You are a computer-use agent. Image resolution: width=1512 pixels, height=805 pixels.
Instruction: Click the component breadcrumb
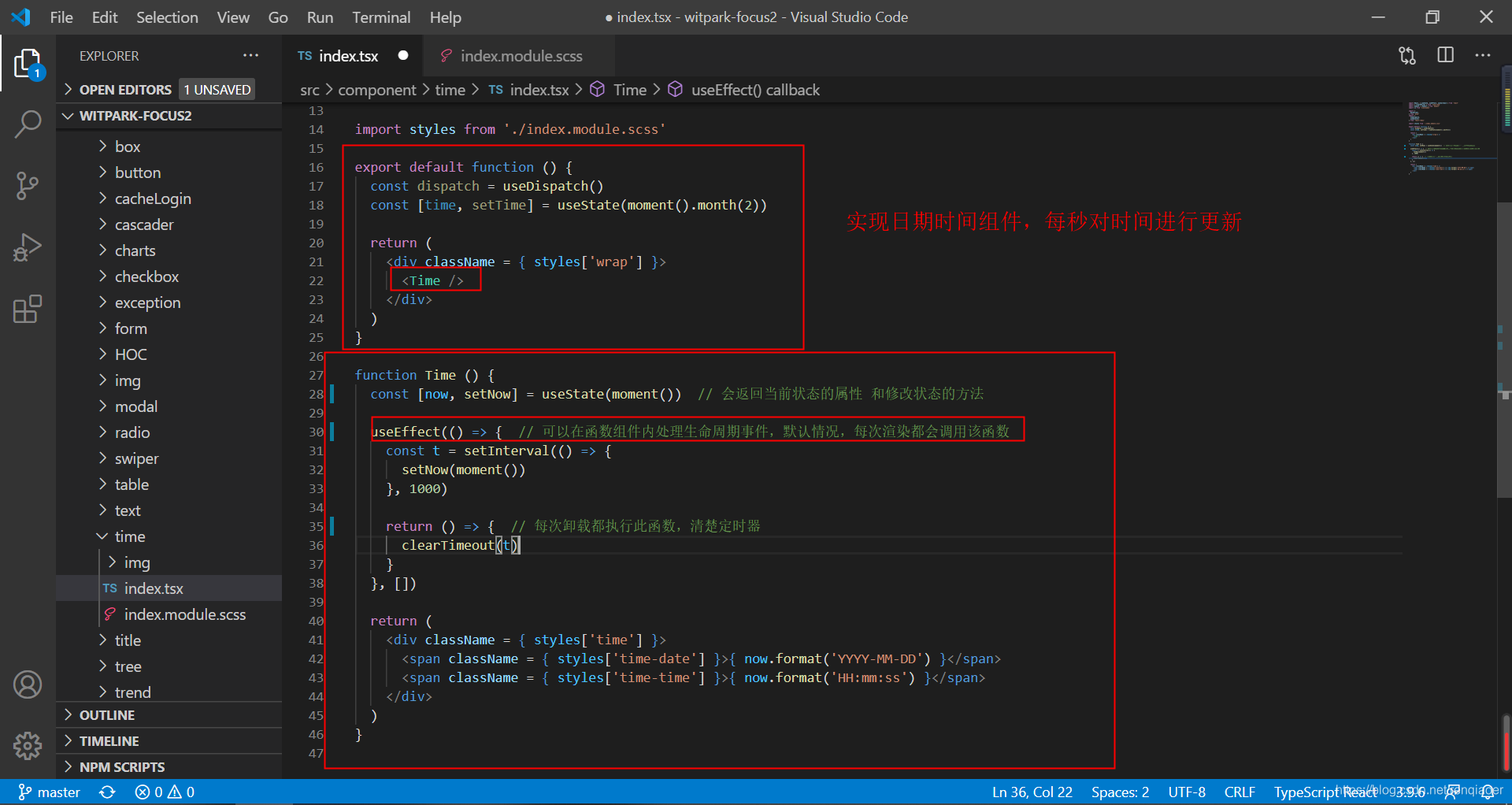[x=377, y=90]
